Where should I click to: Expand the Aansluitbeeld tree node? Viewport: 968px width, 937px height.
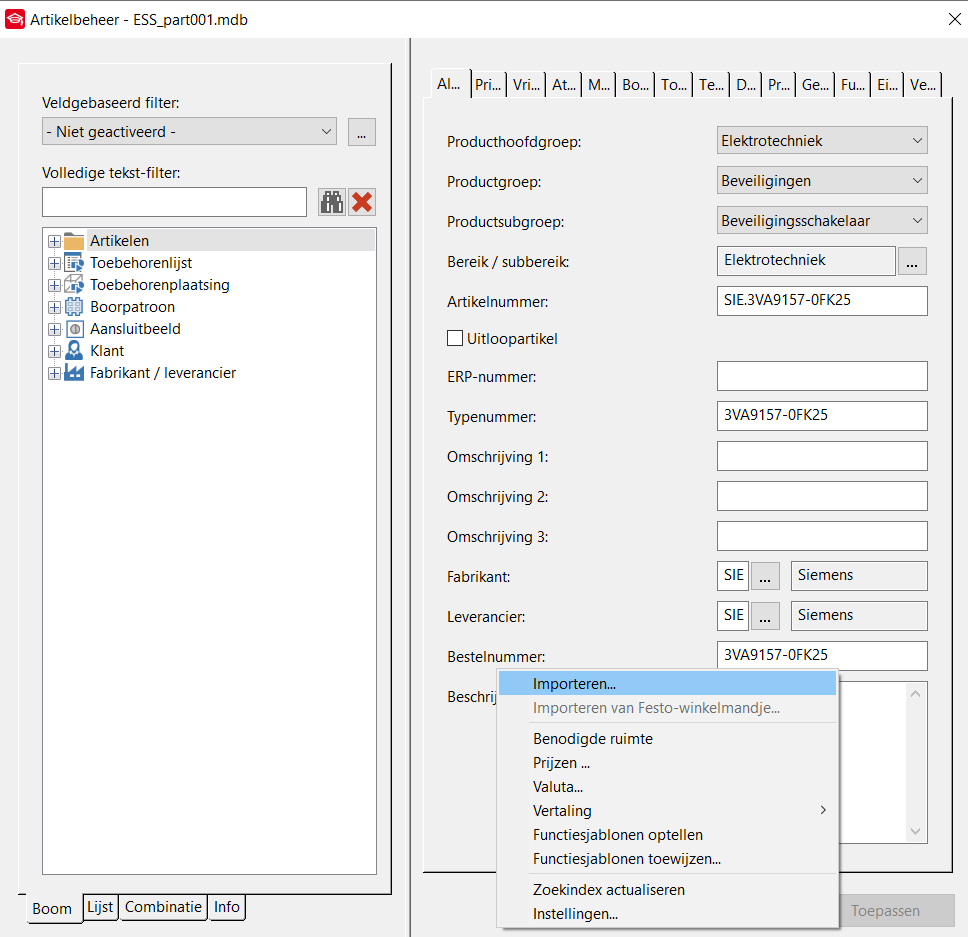pyautogui.click(x=54, y=330)
